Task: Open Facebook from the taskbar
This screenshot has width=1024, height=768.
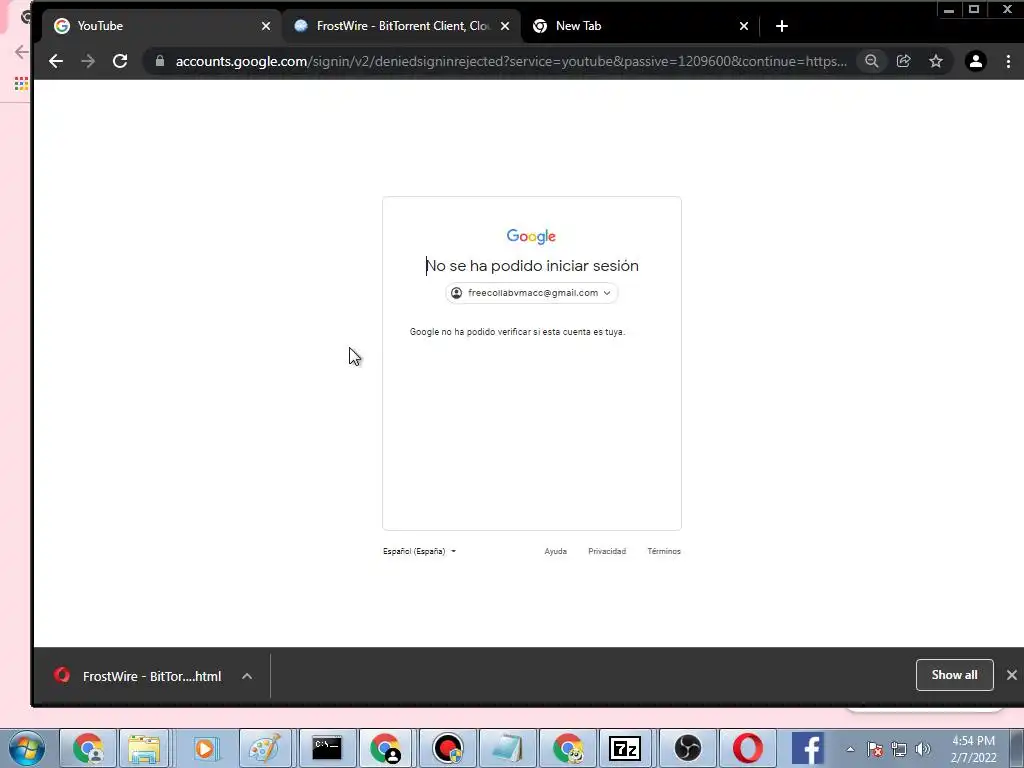Action: coord(808,748)
